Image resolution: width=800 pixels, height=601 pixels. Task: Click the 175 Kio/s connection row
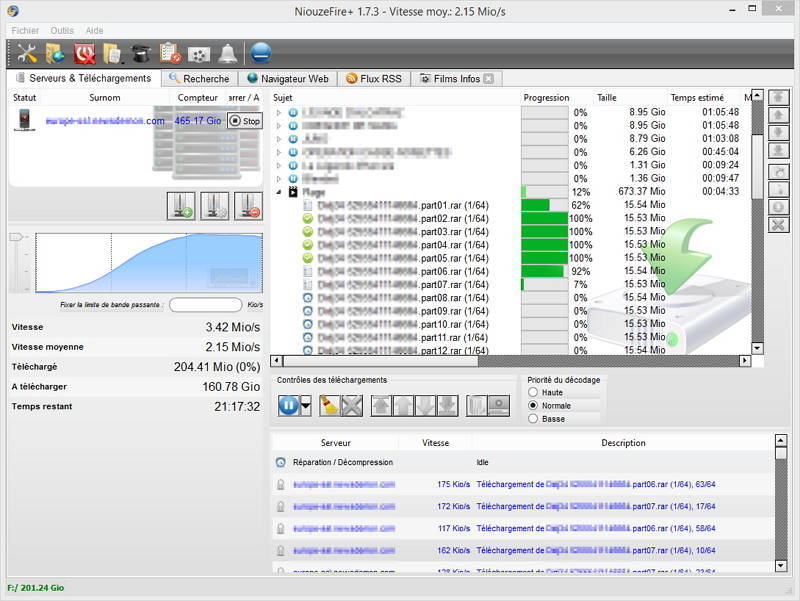click(523, 484)
